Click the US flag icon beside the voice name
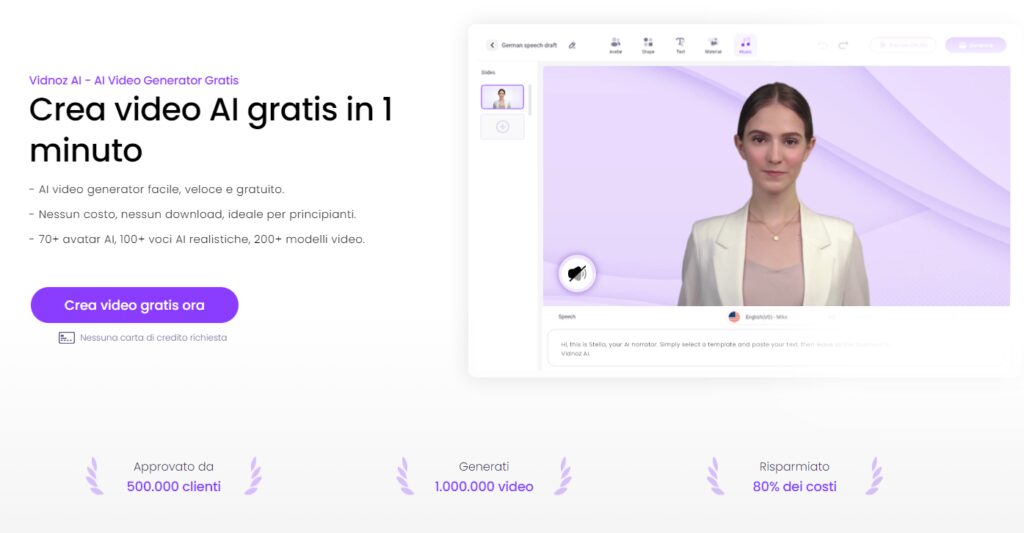The width and height of the screenshot is (1024, 533). 734,317
